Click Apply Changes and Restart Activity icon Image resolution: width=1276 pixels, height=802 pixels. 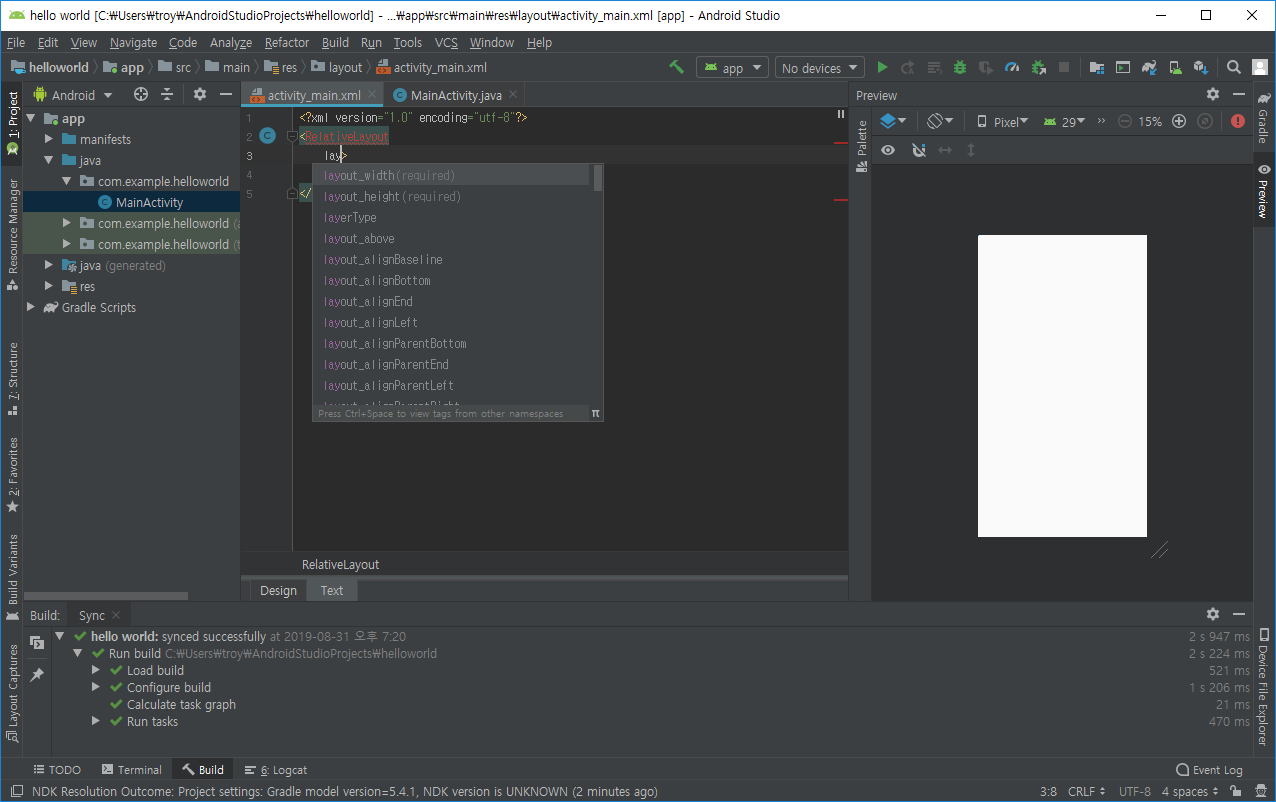908,67
